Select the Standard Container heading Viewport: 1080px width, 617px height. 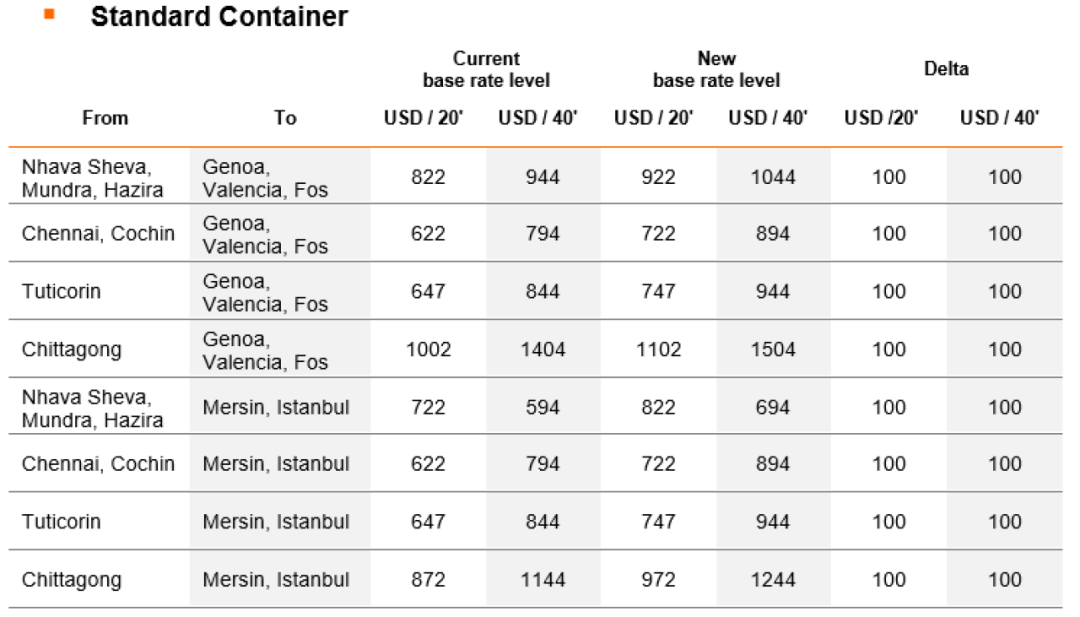219,17
